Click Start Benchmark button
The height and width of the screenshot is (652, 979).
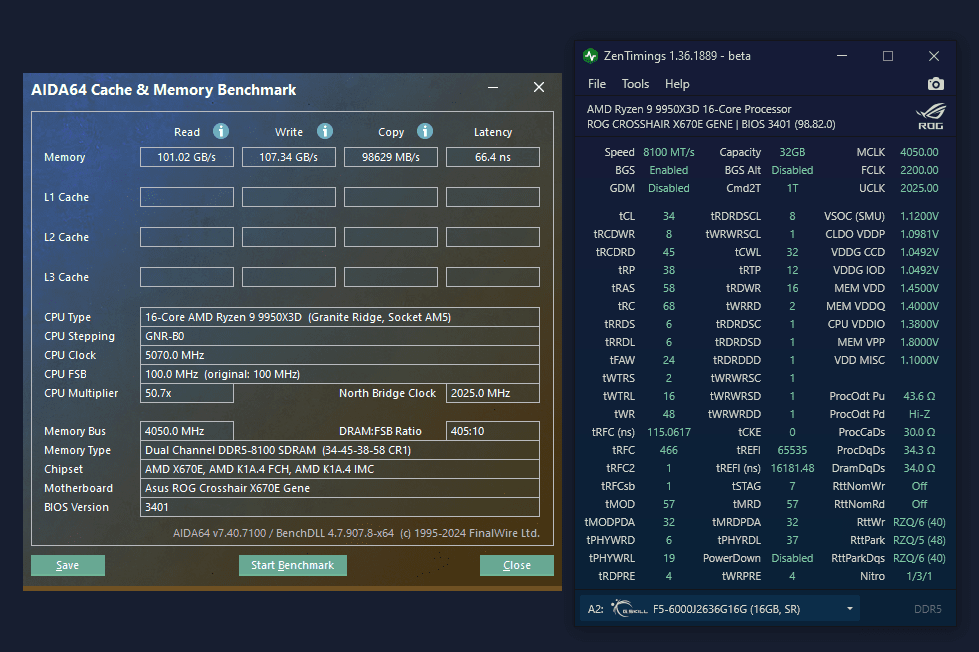[x=292, y=565]
